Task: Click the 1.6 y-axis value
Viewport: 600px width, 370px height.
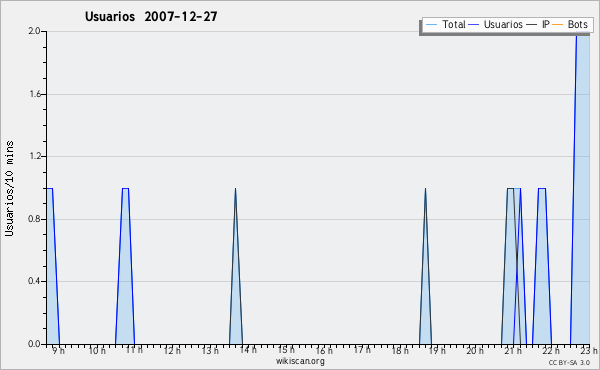Action: pyautogui.click(x=35, y=94)
